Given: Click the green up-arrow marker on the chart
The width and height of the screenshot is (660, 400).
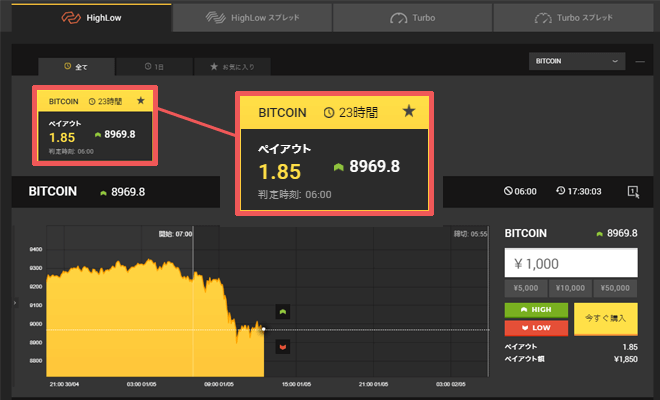Looking at the screenshot, I should pyautogui.click(x=283, y=312).
